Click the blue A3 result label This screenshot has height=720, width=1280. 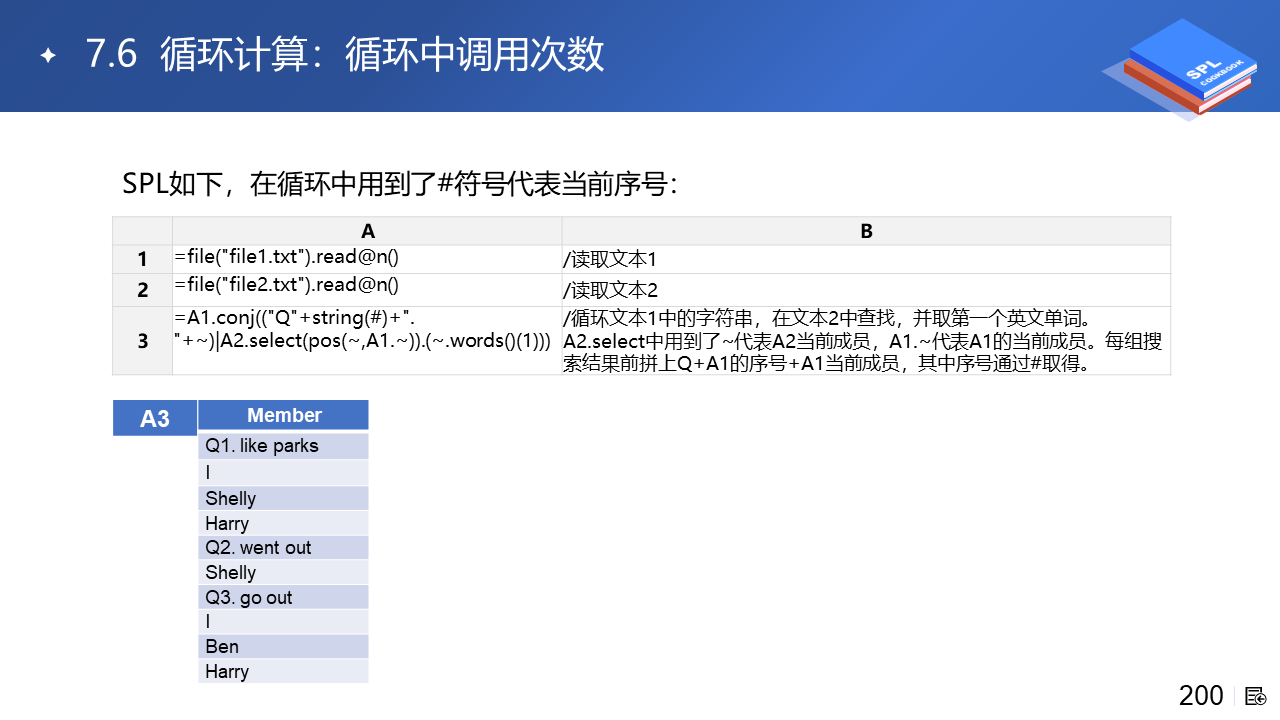[x=155, y=418]
